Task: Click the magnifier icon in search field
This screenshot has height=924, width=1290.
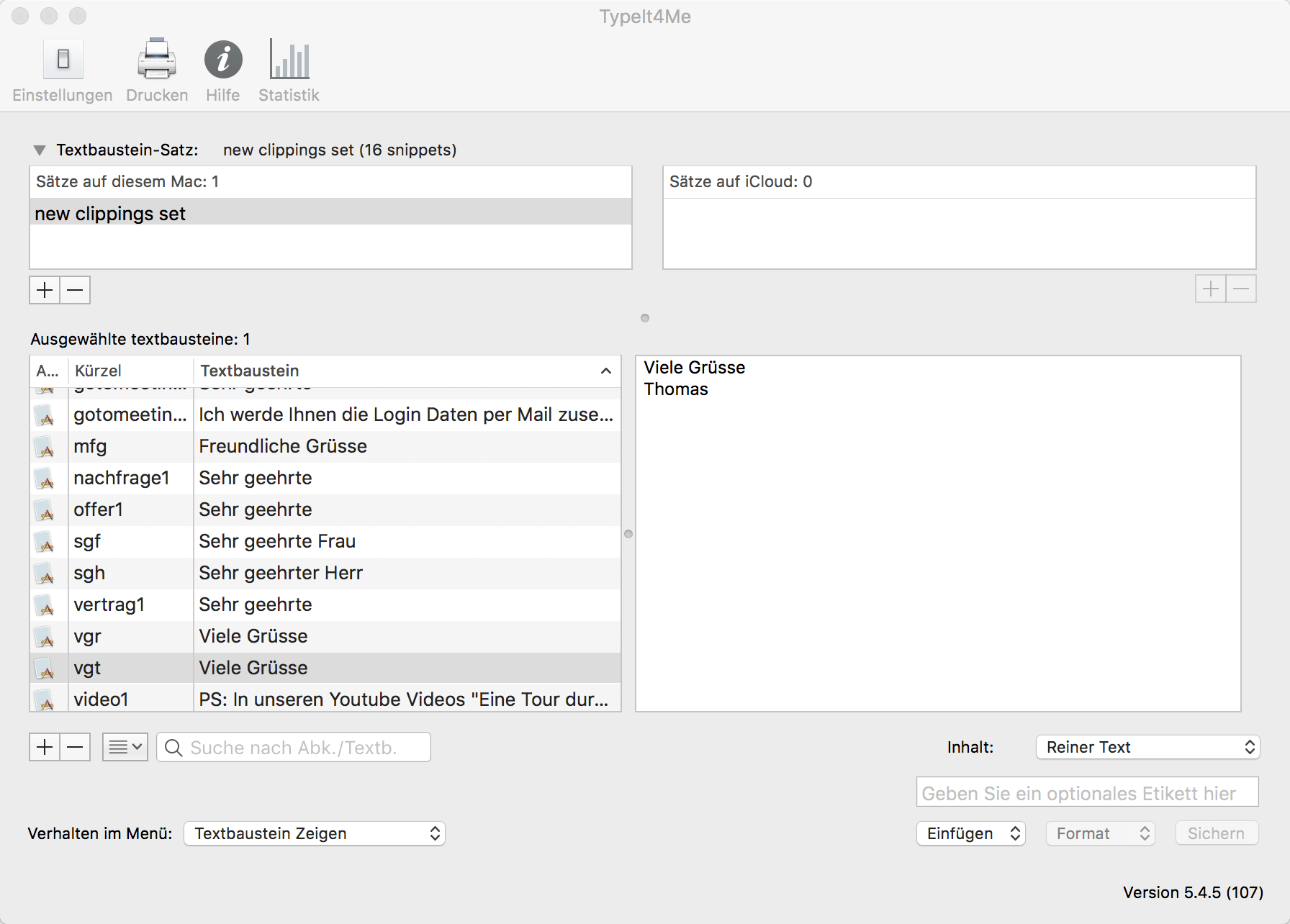Action: (173, 748)
